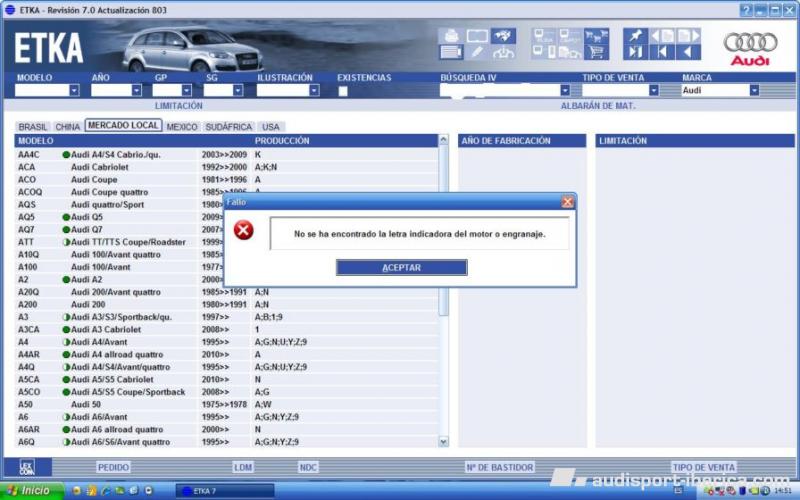Viewport: 800px width, 500px height.
Task: Switch to the BRASIL tab
Action: point(32,127)
